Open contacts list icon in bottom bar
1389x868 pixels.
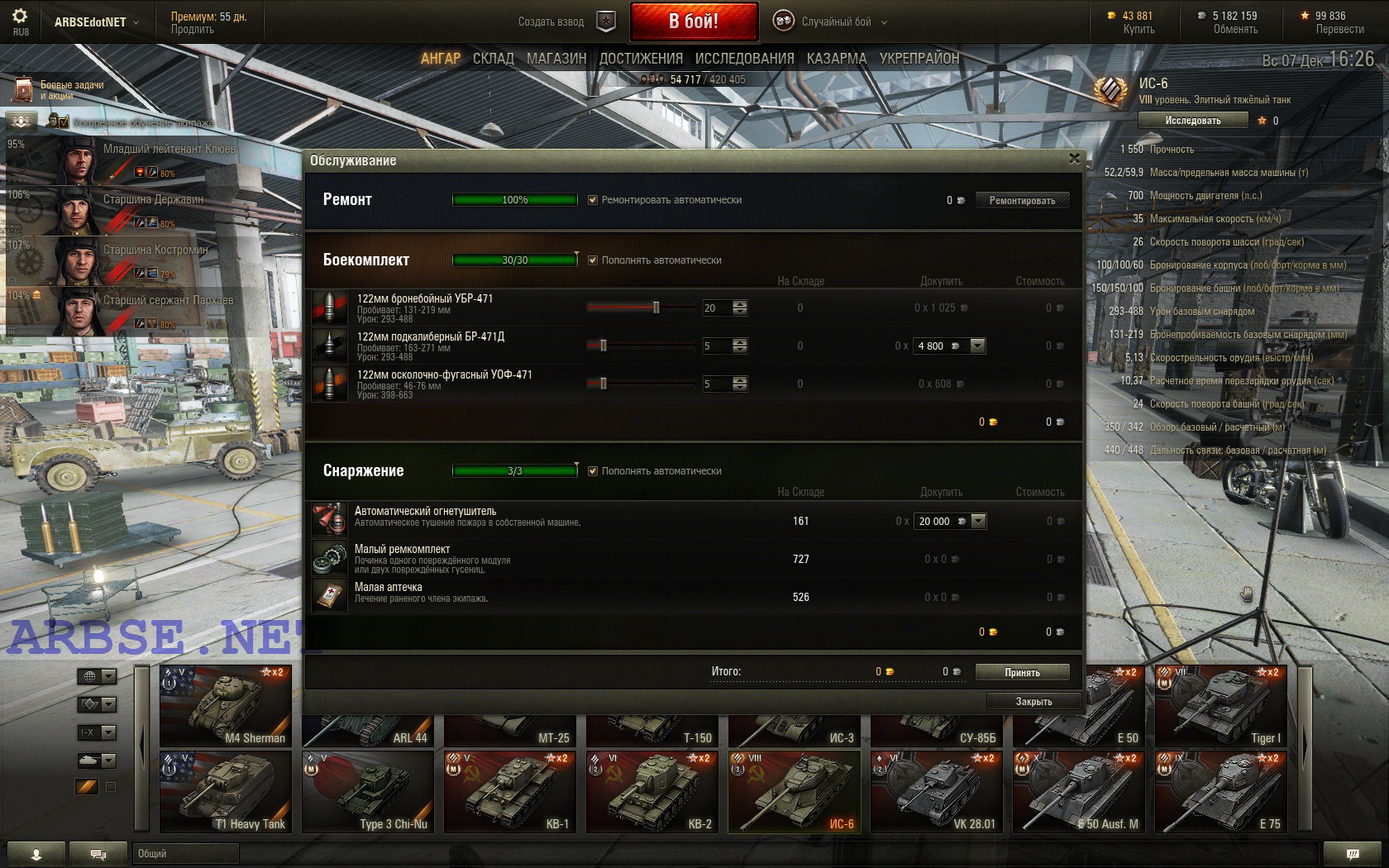tap(36, 854)
